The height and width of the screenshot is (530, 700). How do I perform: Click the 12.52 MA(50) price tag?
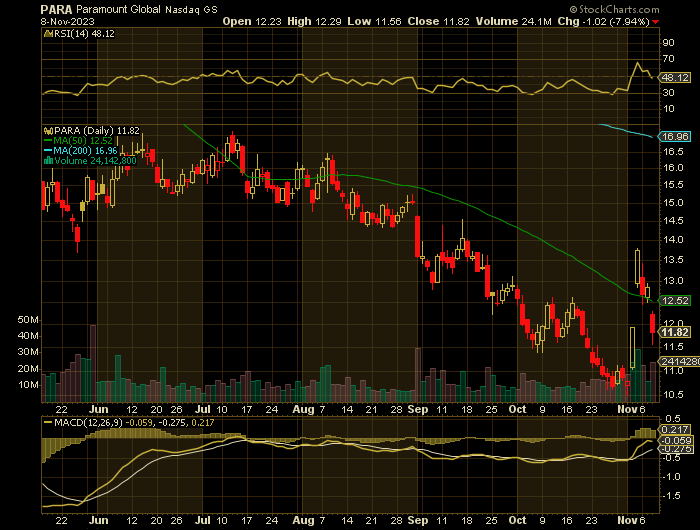(675, 300)
